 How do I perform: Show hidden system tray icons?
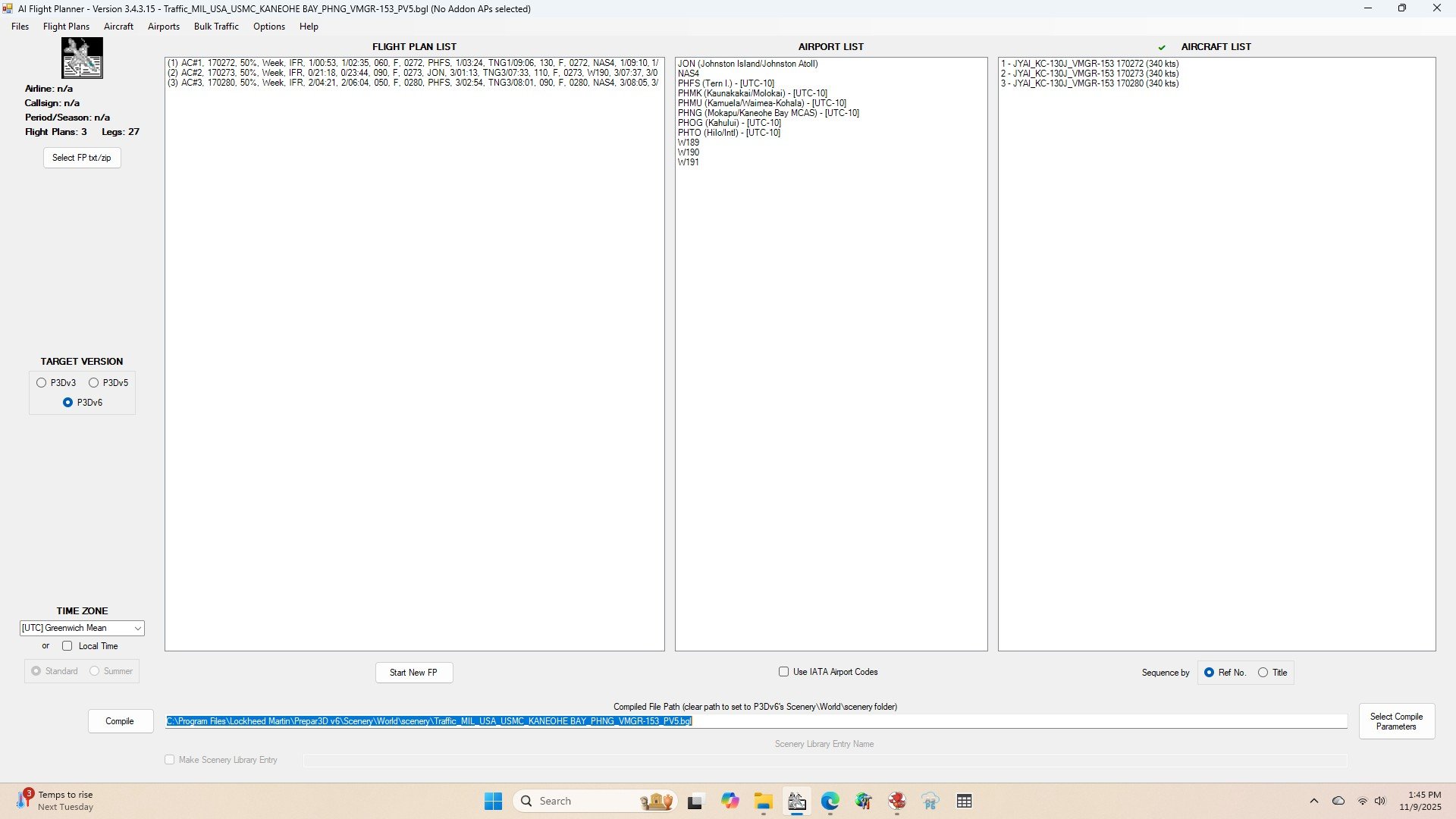pyautogui.click(x=1313, y=802)
